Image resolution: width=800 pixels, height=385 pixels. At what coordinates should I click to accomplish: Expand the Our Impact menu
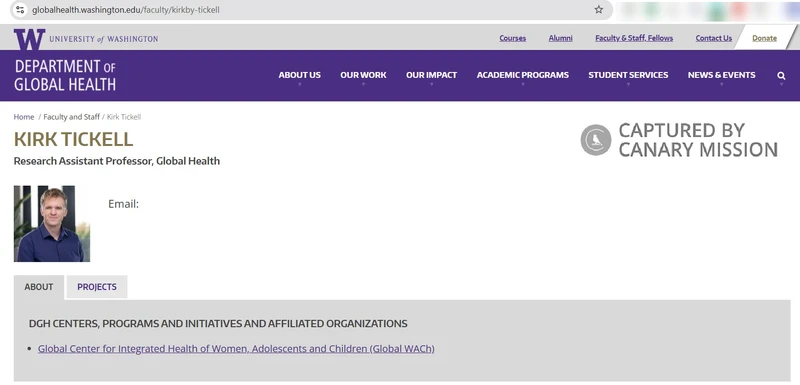(x=432, y=75)
